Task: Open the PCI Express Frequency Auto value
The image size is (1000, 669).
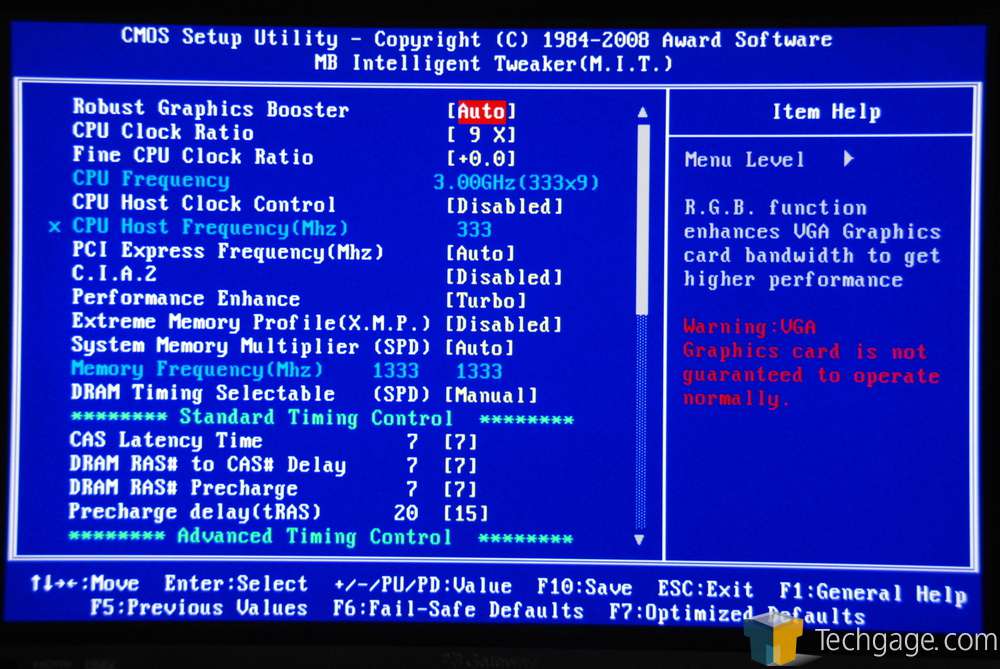Action: click(480, 253)
